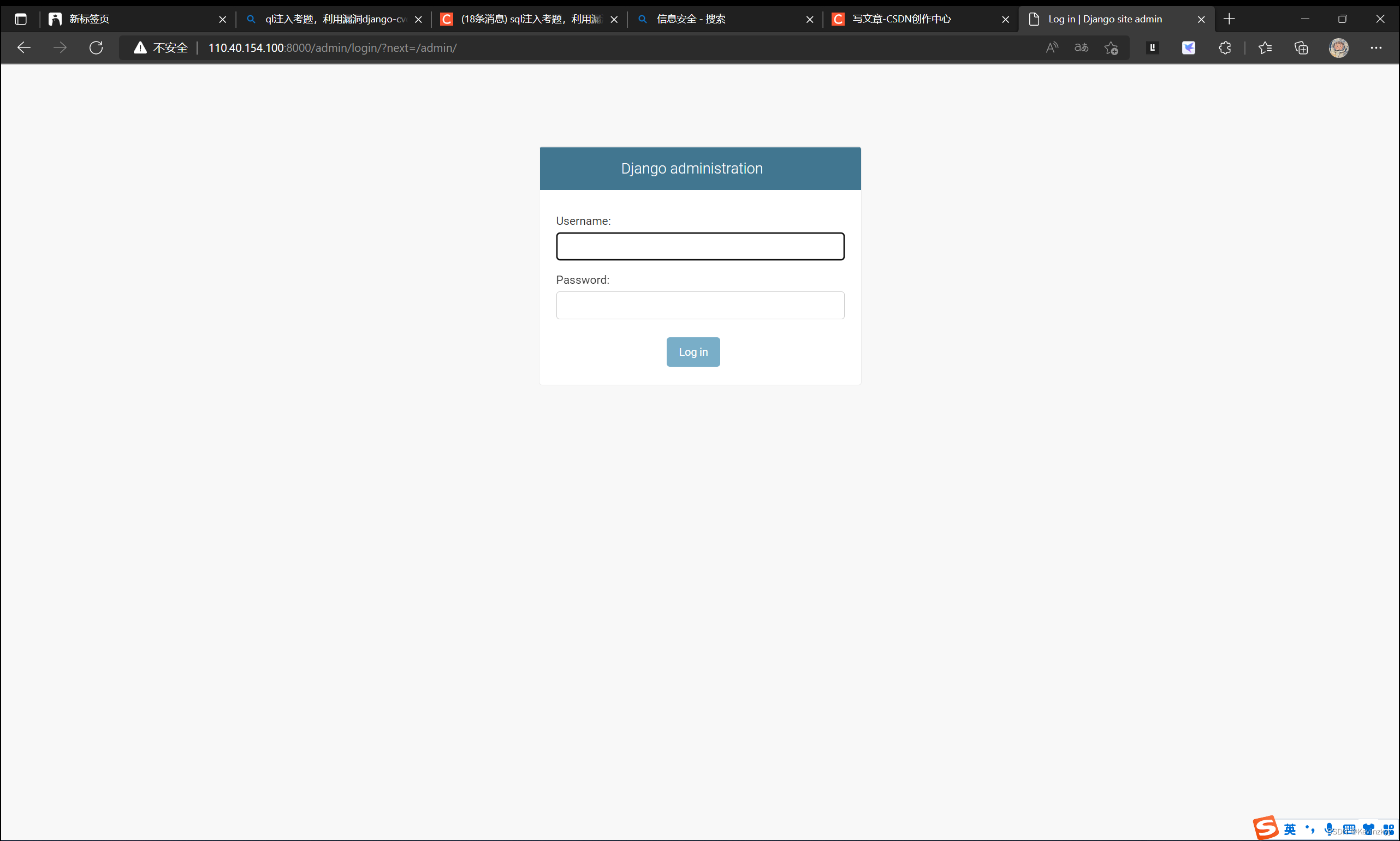Switch to the 信息安全 - 搜索 tab
Image resolution: width=1400 pixels, height=841 pixels.
click(x=725, y=19)
